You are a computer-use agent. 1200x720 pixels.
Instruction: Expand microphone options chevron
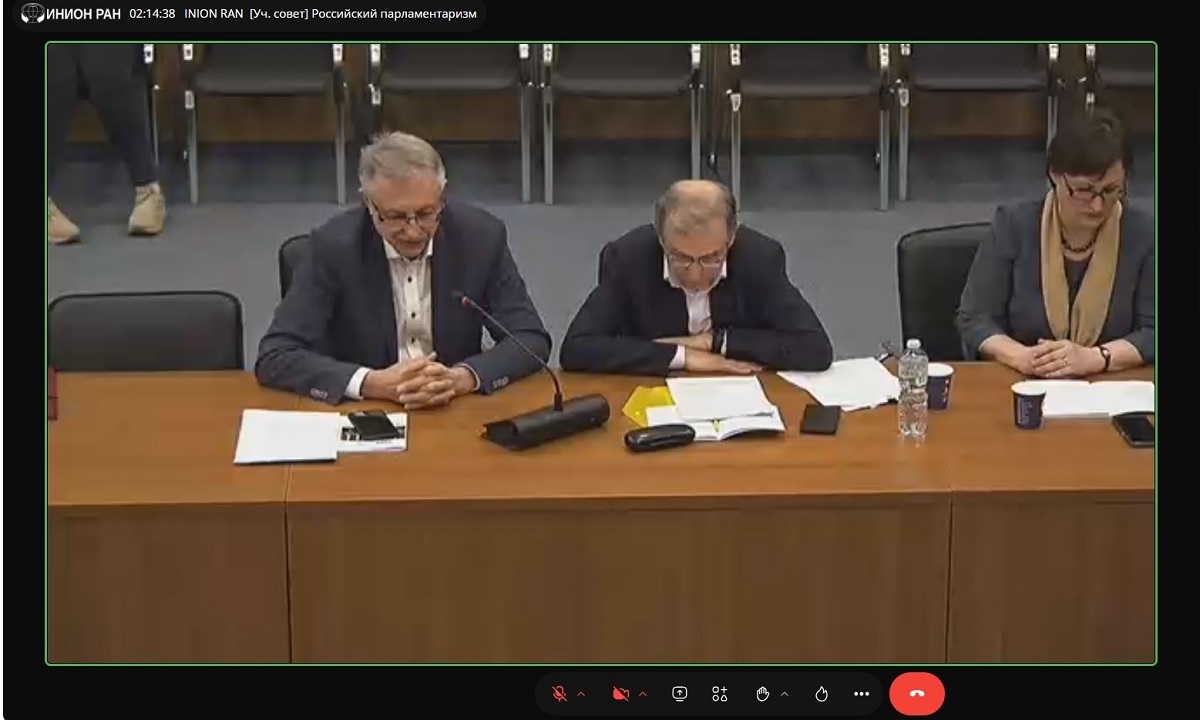pos(581,694)
